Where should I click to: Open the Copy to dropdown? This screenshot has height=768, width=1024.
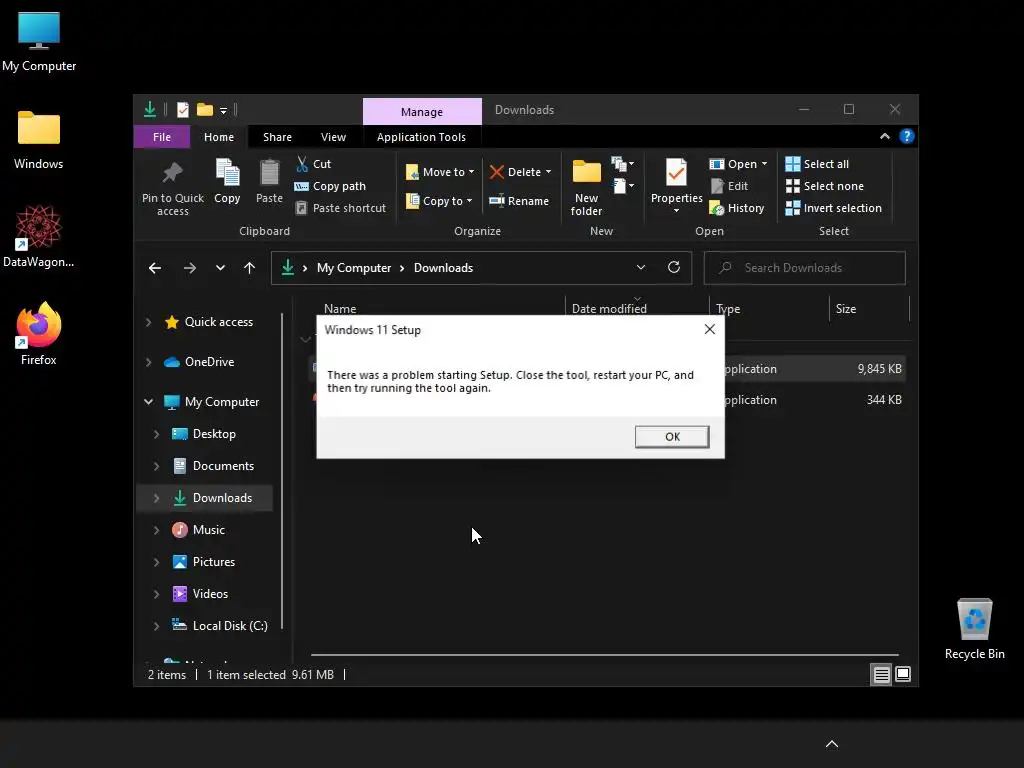(439, 201)
